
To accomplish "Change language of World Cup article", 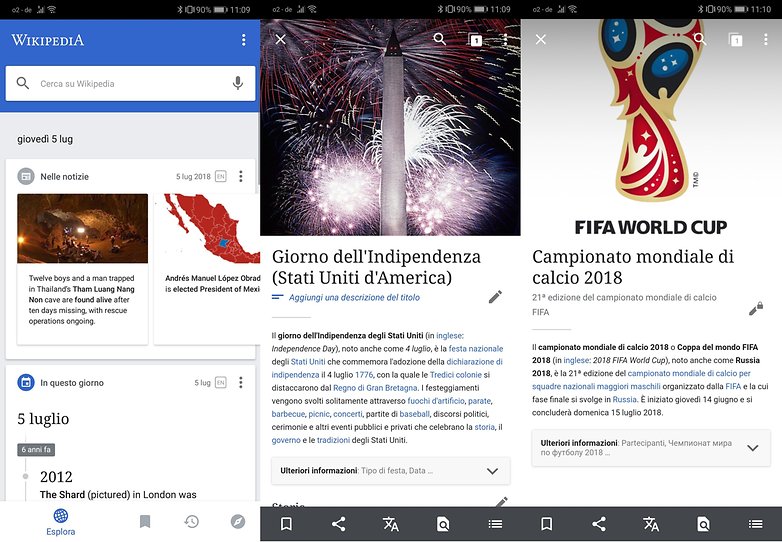I will click(651, 524).
